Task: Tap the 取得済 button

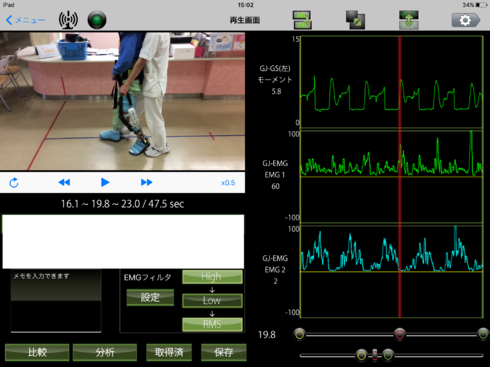Action: point(169,352)
